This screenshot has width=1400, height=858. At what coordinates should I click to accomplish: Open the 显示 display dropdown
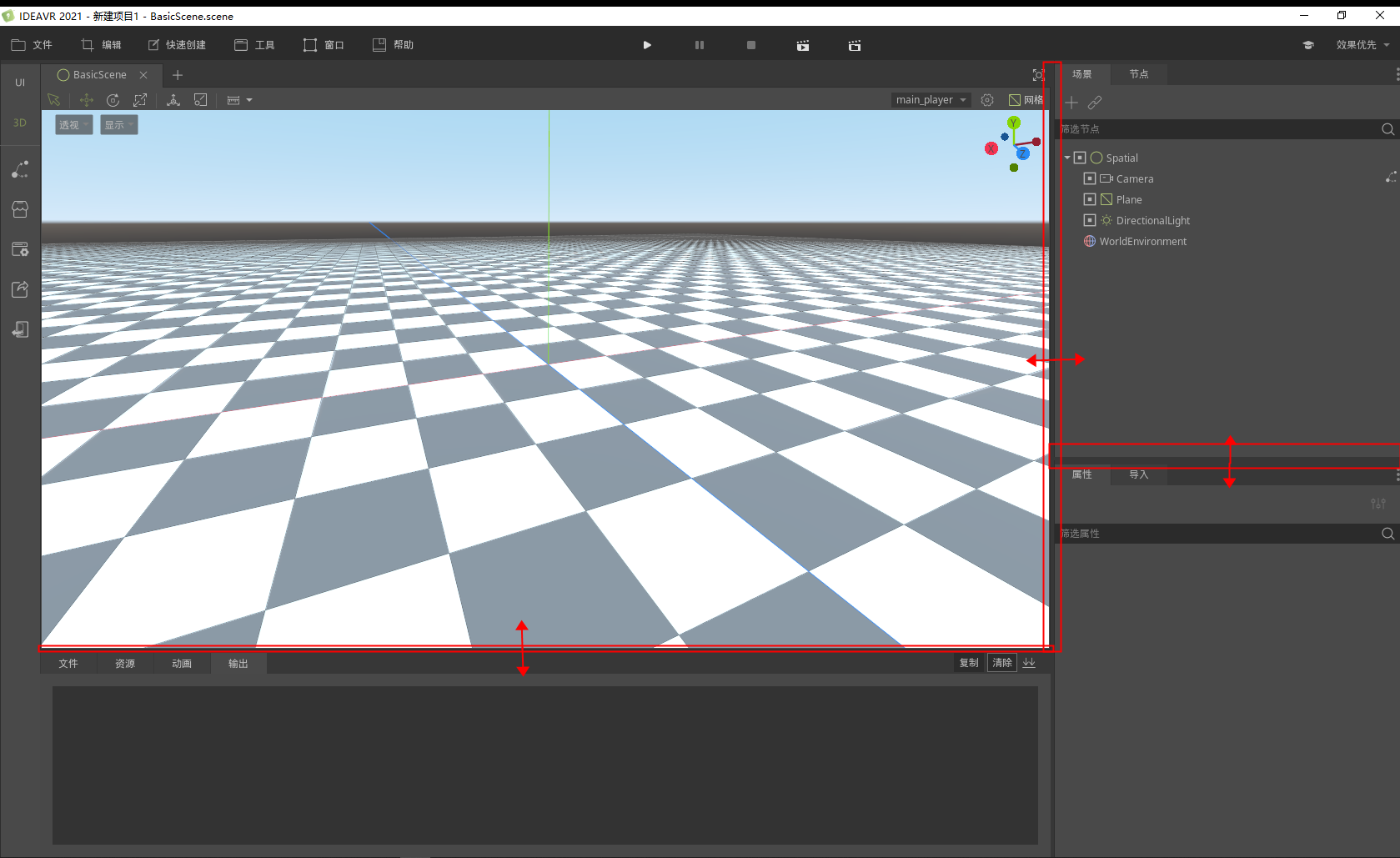[x=119, y=125]
